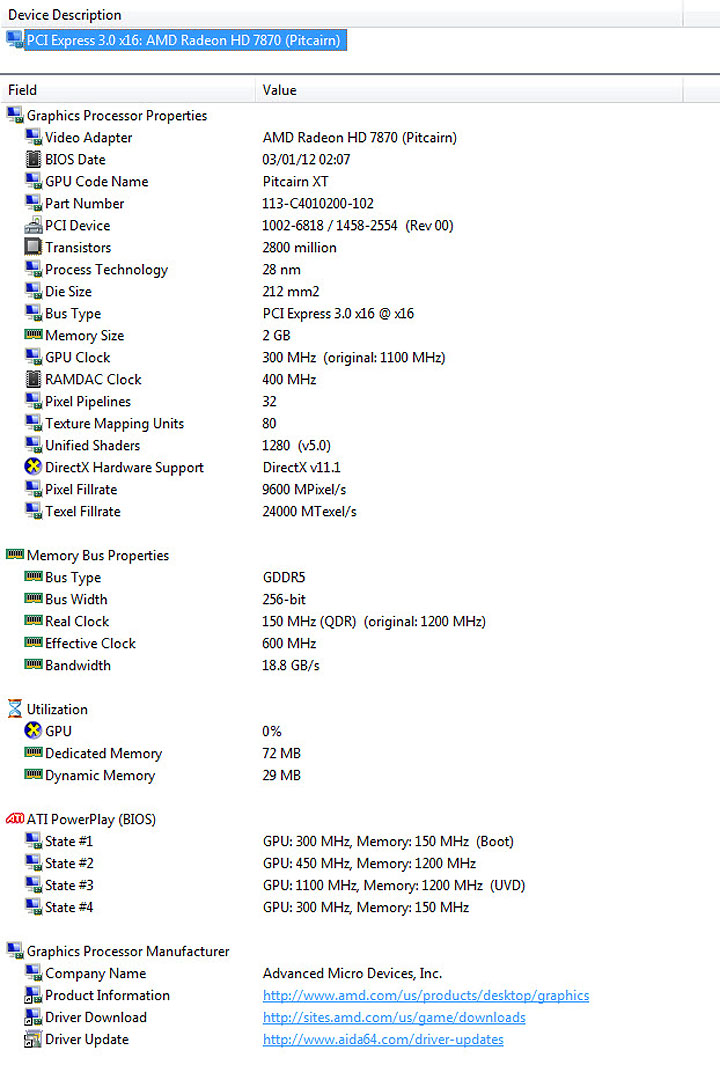The image size is (720, 1065).
Task: Click the Dynamic Memory RAM icon
Action: (33, 774)
